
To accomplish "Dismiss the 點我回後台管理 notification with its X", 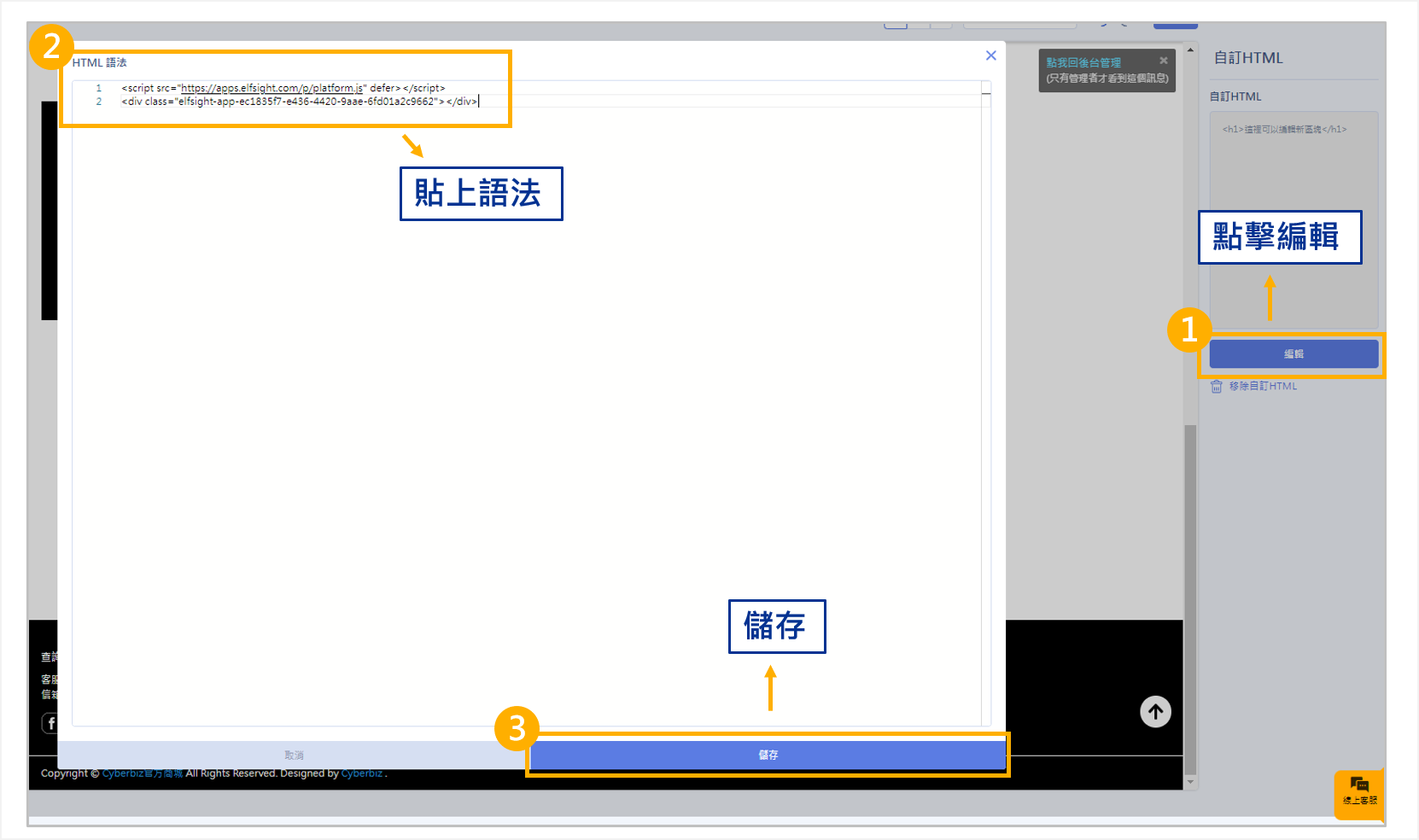I will (1163, 60).
